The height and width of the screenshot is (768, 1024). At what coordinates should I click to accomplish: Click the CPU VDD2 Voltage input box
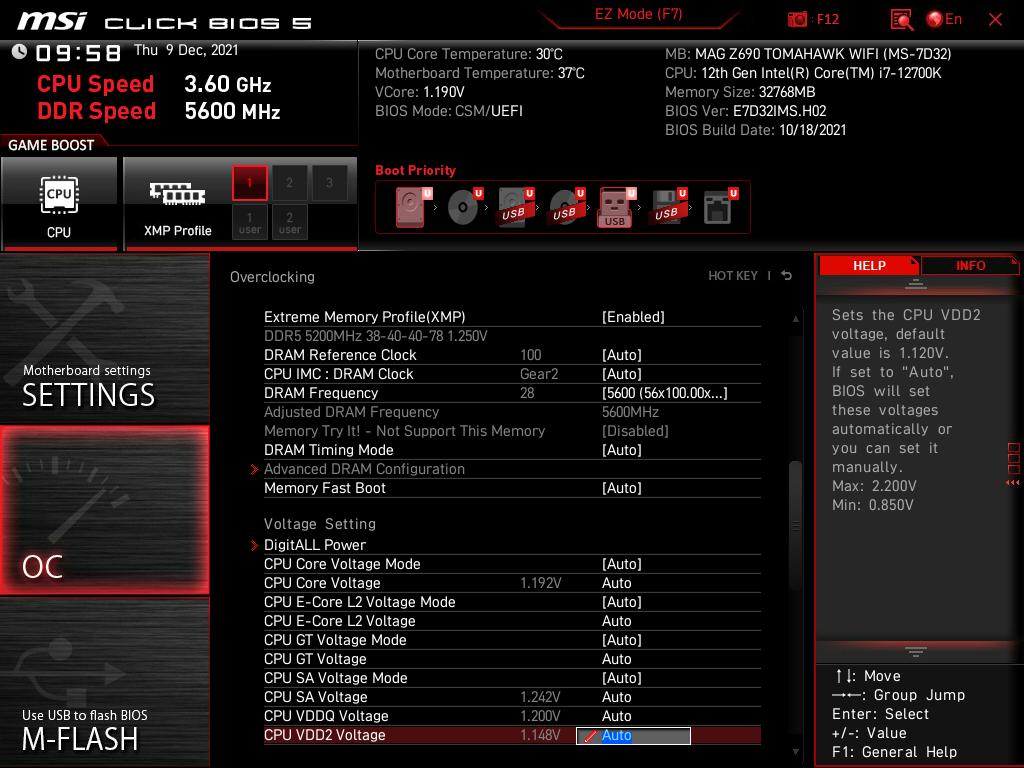point(633,735)
